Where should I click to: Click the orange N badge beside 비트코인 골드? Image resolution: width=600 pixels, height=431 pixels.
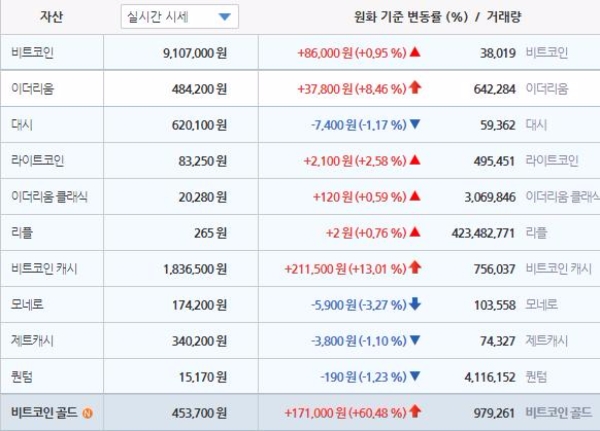[x=88, y=413]
